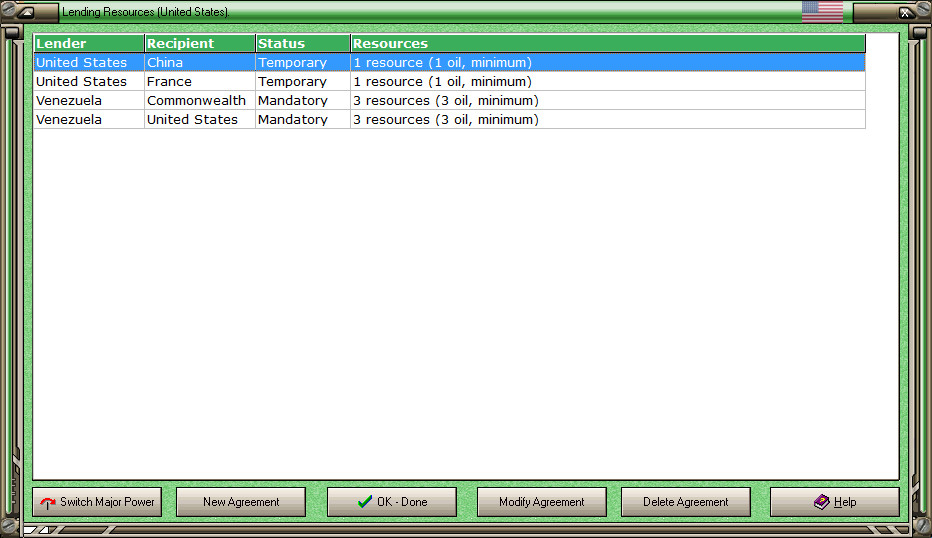932x538 pixels.
Task: Click Temporary status in the China row
Action: [x=303, y=62]
